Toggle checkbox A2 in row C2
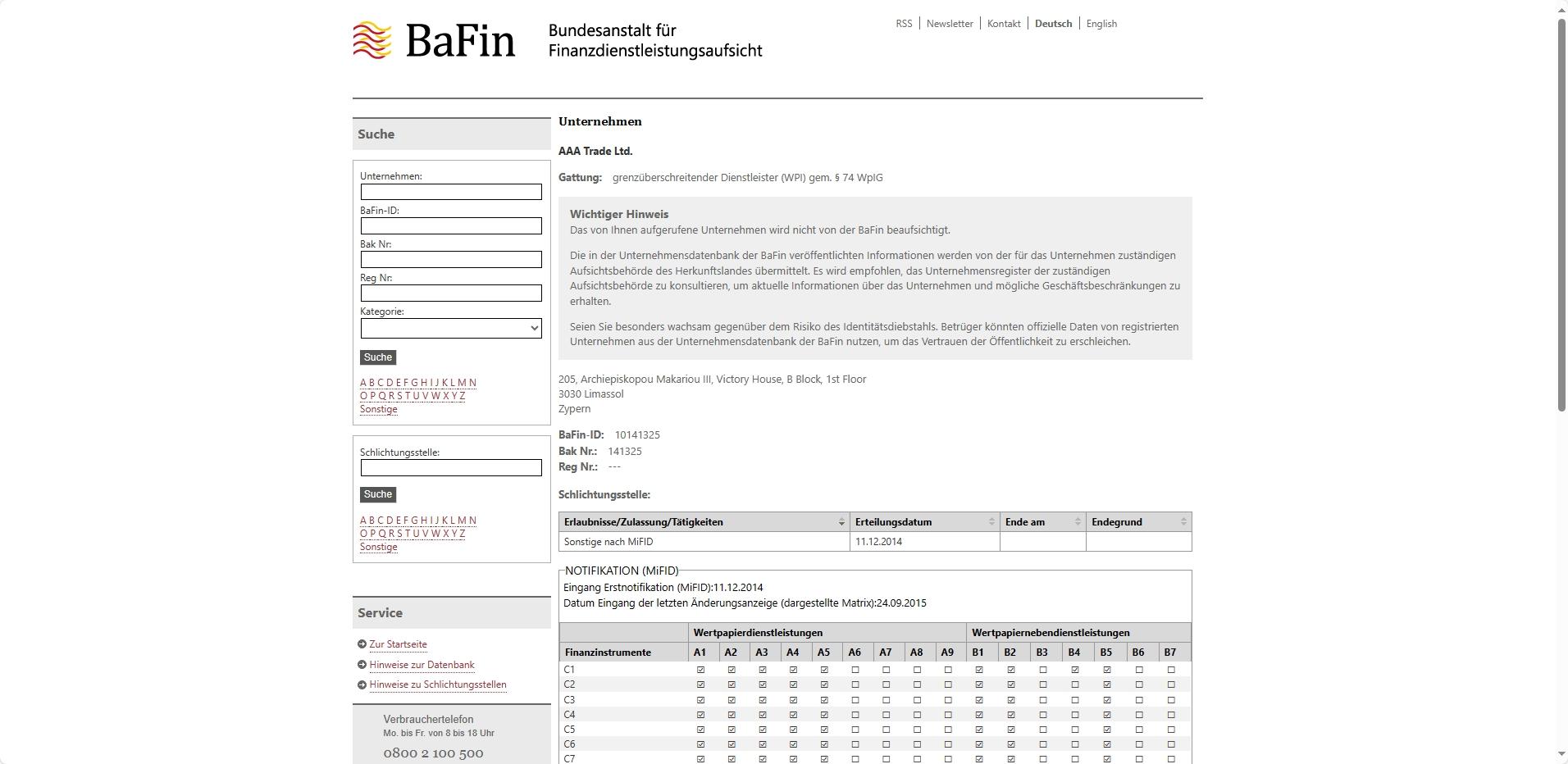 pyautogui.click(x=732, y=684)
